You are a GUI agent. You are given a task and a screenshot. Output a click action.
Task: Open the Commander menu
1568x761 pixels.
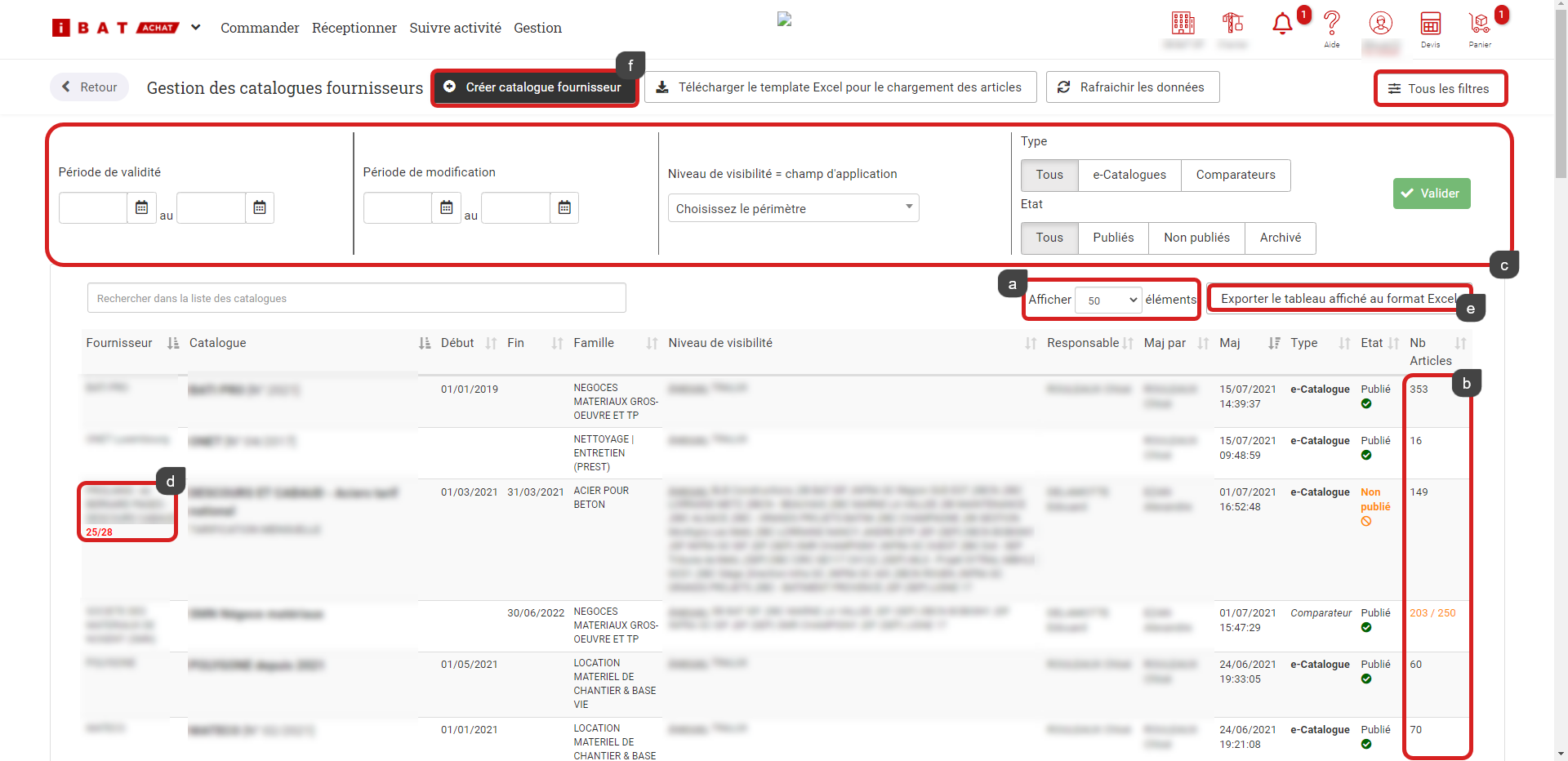point(260,28)
